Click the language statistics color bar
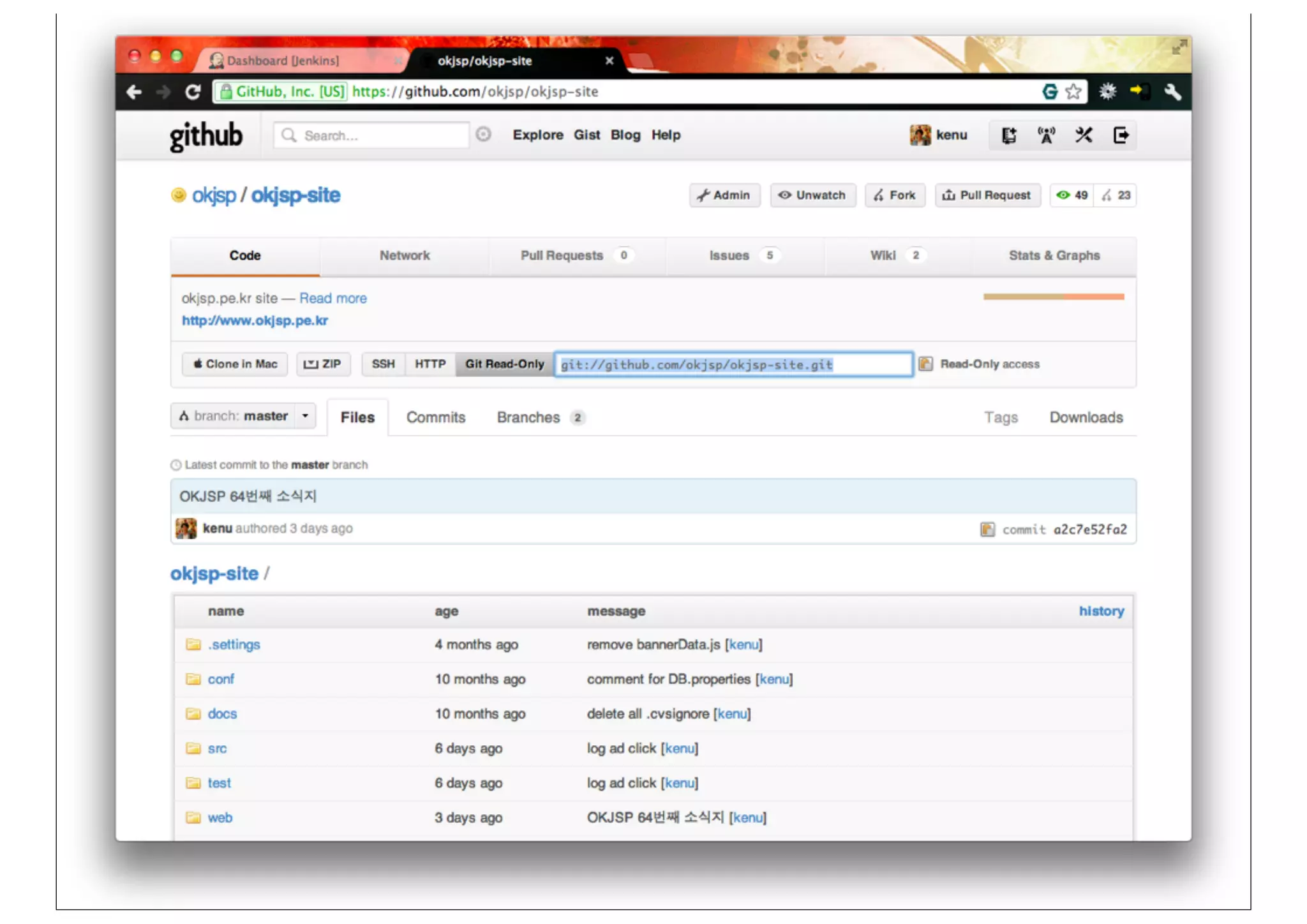 tap(1054, 297)
